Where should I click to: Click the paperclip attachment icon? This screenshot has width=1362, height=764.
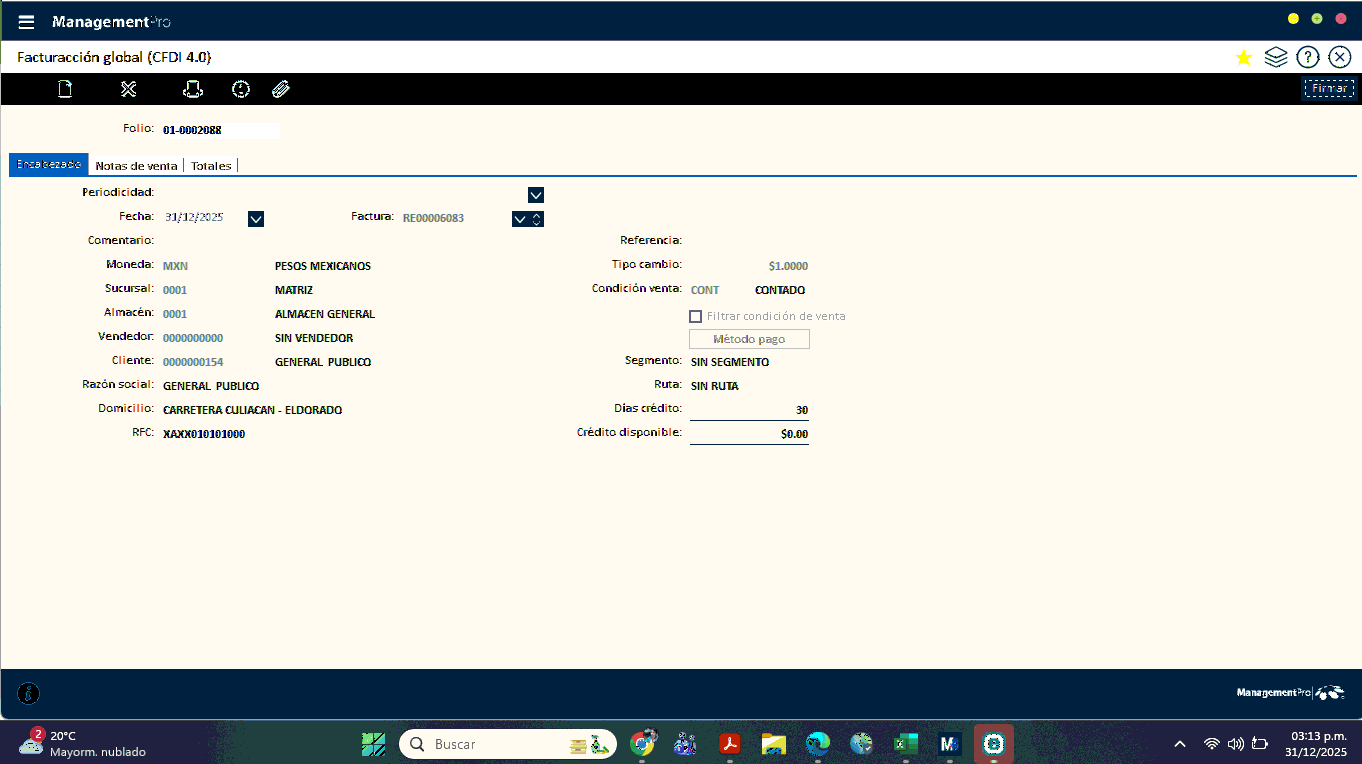281,89
